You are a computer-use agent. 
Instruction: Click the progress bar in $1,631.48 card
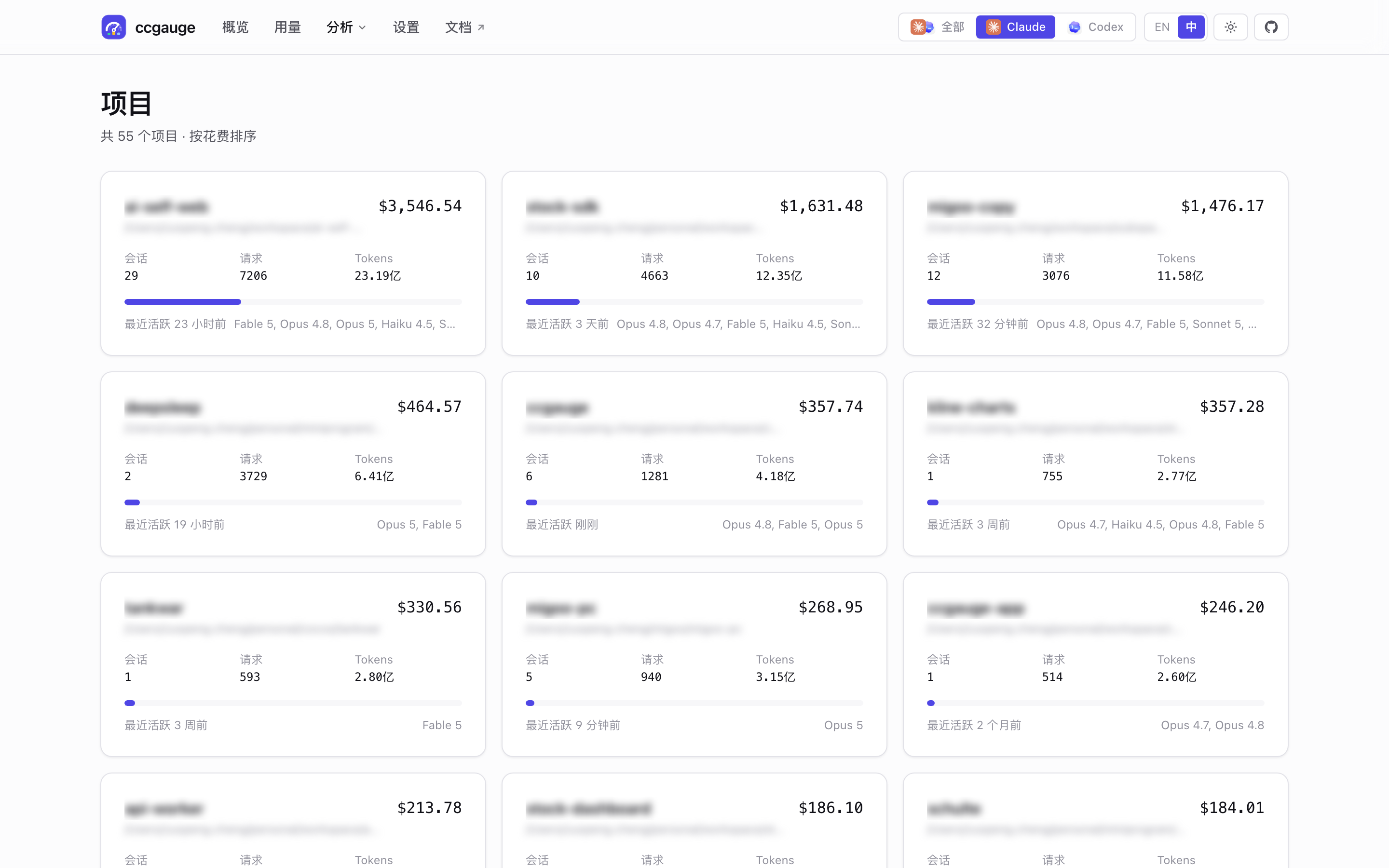click(x=694, y=302)
